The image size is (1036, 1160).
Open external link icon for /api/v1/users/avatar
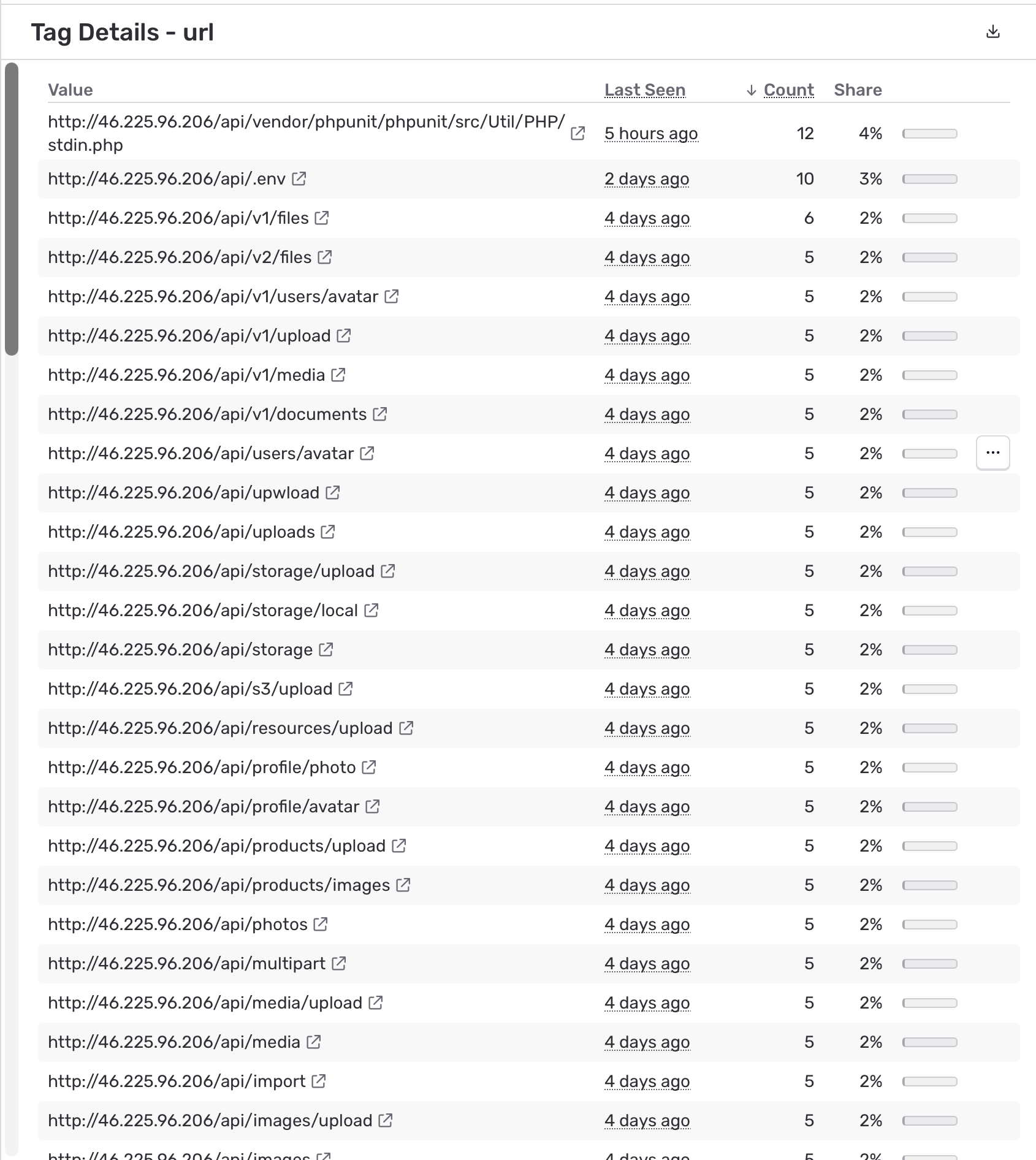pos(392,297)
